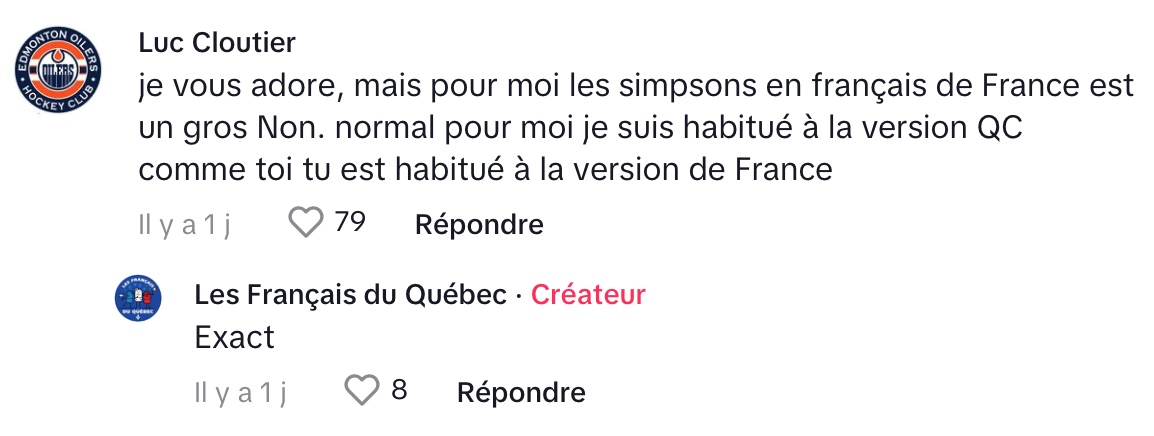1154x436 pixels.
Task: Select the 'Exact' reply text
Action: [x=235, y=337]
